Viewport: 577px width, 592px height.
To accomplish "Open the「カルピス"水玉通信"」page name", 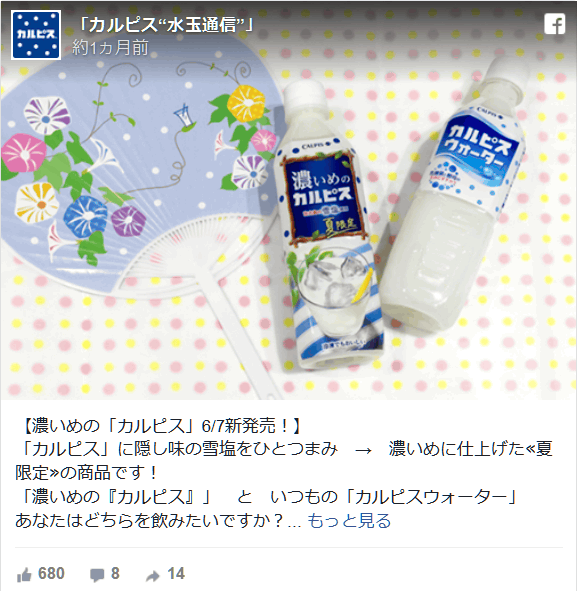I will coord(164,25).
